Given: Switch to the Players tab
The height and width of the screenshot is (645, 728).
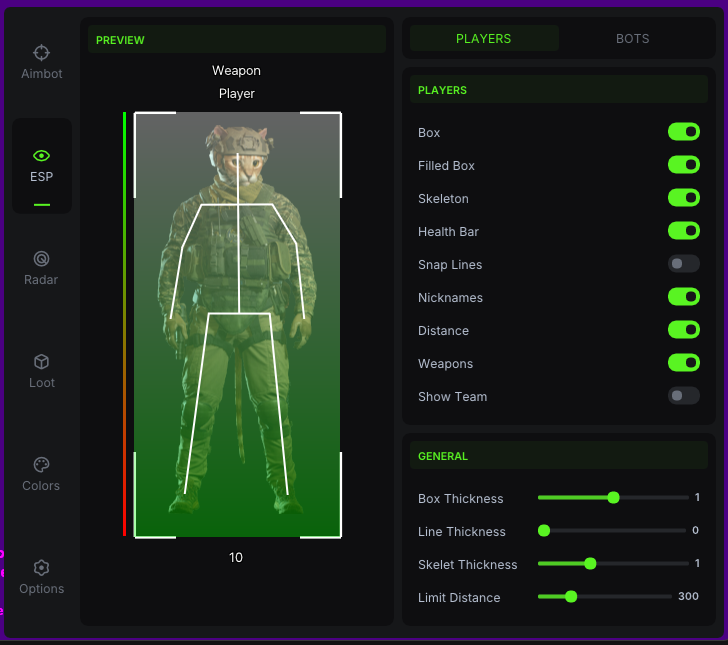Looking at the screenshot, I should (484, 39).
